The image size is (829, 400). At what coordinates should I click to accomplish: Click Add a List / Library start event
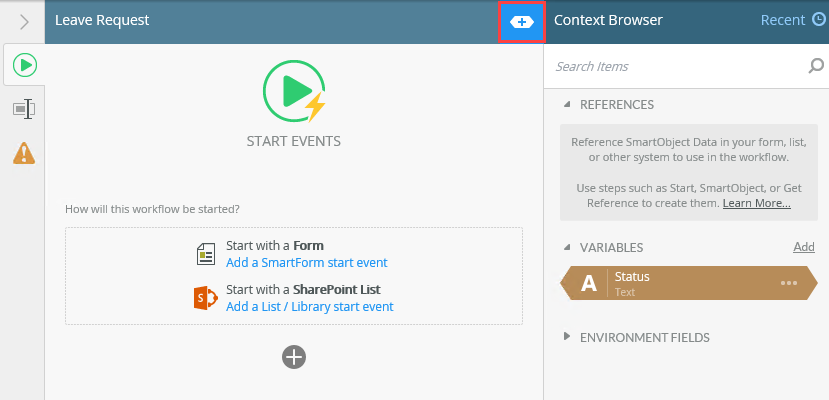(x=309, y=307)
